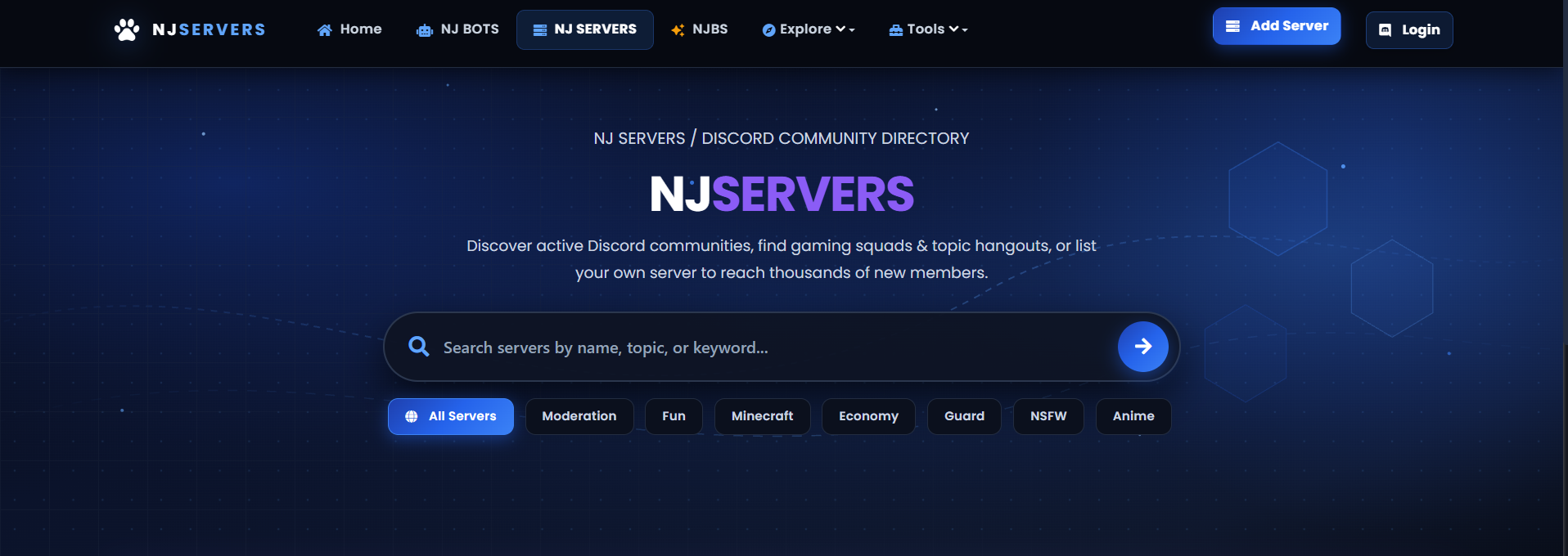Click the toolbox icon beside Tools

click(896, 30)
